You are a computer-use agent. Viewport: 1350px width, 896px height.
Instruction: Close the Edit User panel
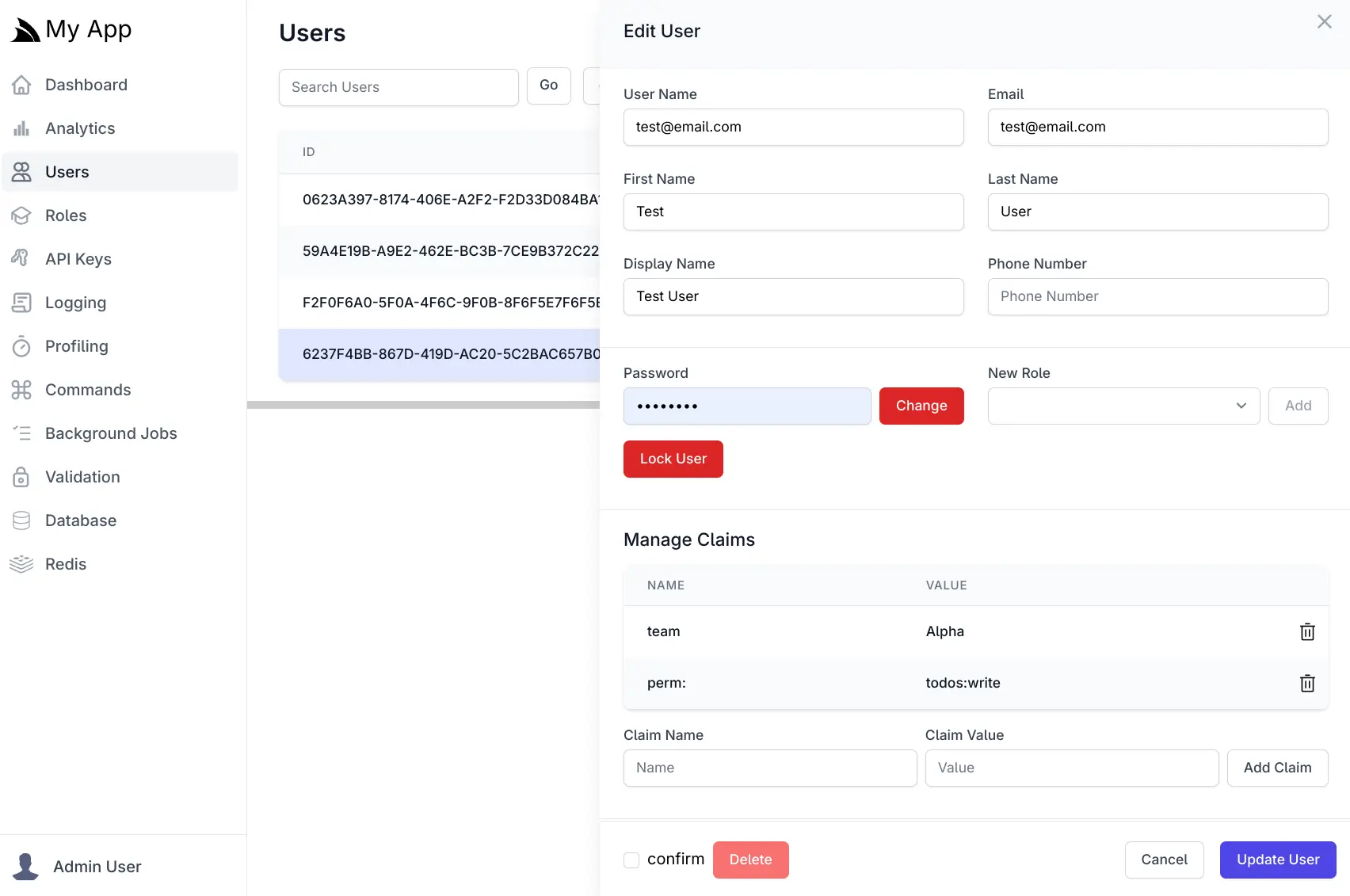pyautogui.click(x=1324, y=22)
